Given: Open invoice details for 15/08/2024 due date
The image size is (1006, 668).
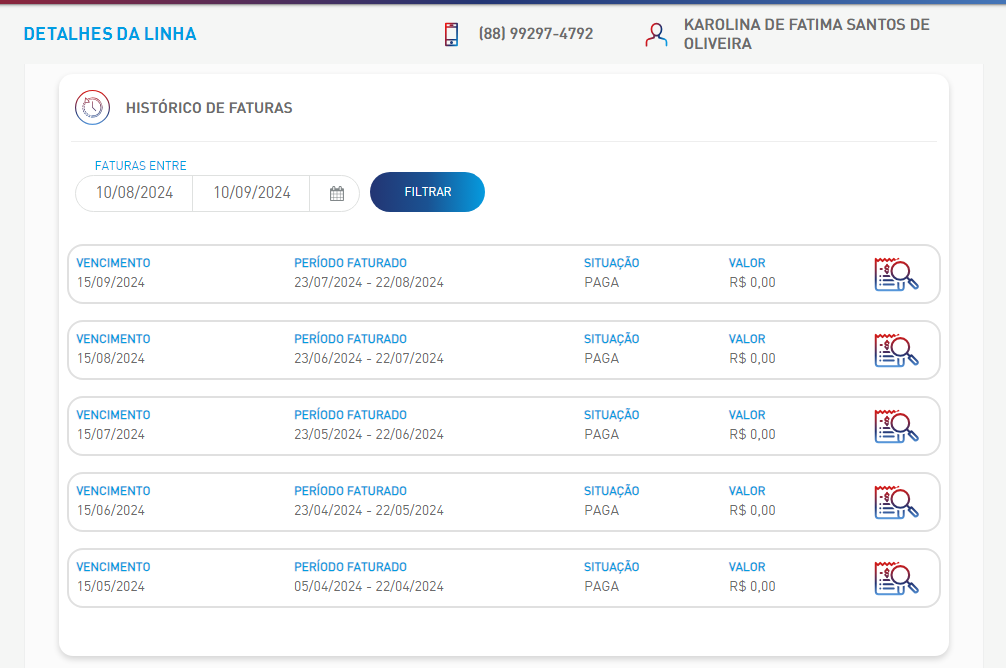Looking at the screenshot, I should coord(896,350).
